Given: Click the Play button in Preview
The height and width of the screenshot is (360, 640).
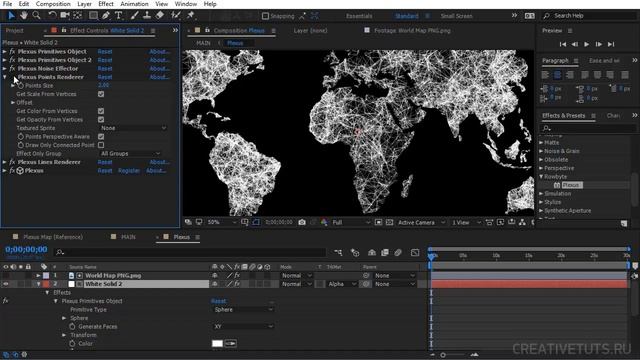Looking at the screenshot, I should [x=587, y=44].
